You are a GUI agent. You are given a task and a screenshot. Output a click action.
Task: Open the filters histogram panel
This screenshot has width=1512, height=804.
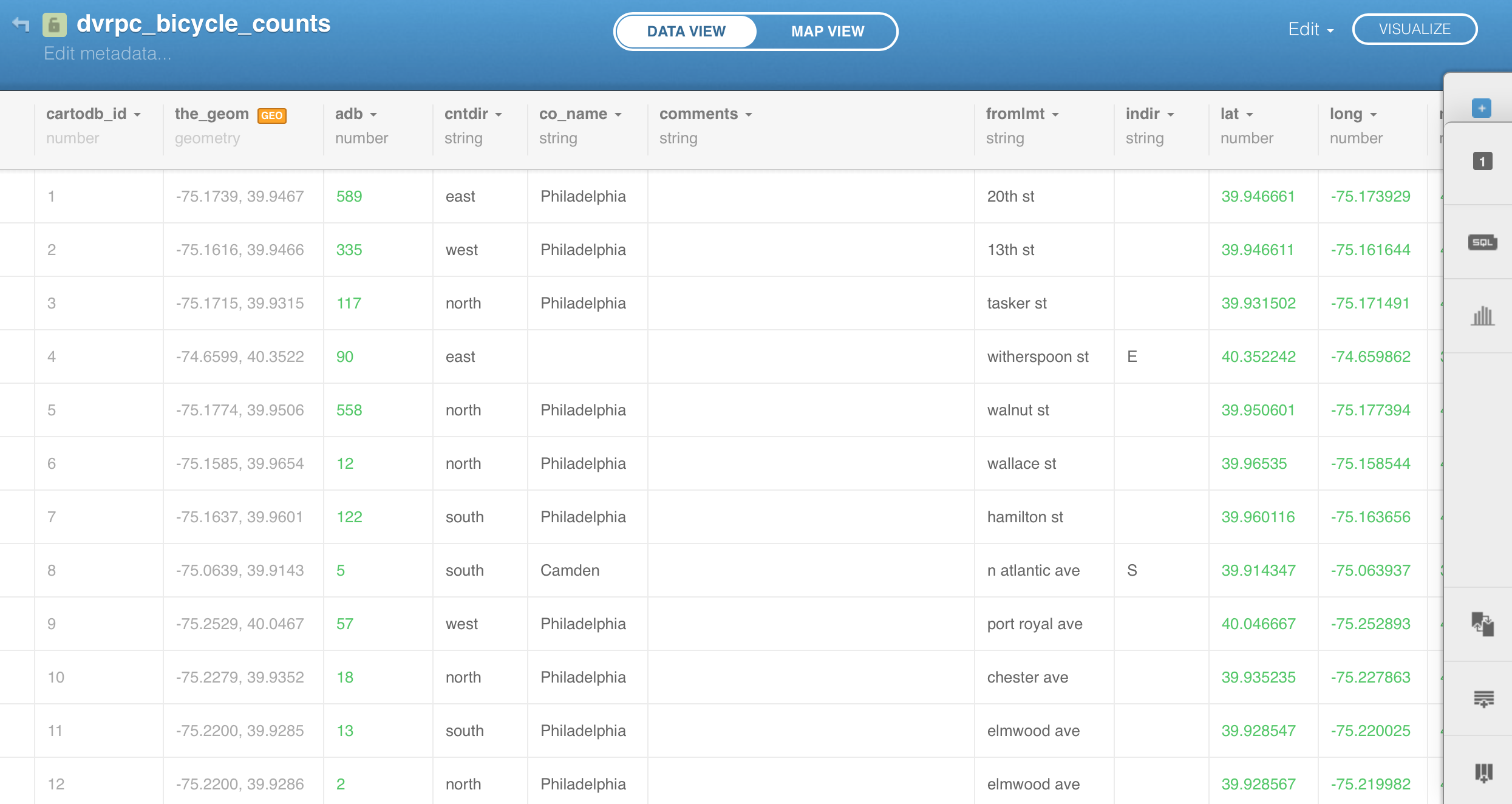pyautogui.click(x=1482, y=316)
